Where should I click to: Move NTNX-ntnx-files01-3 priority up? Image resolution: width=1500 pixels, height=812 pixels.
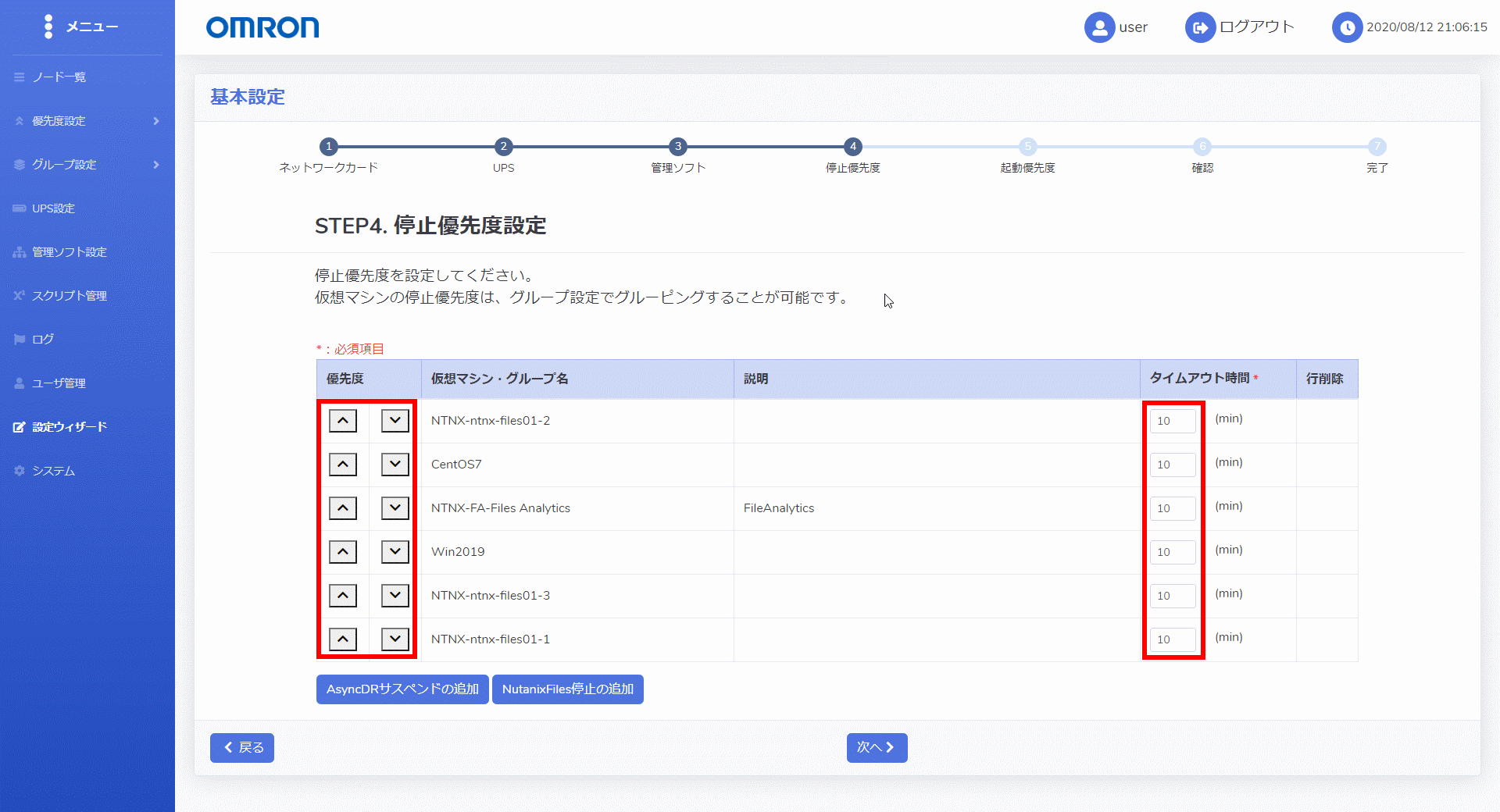[343, 596]
